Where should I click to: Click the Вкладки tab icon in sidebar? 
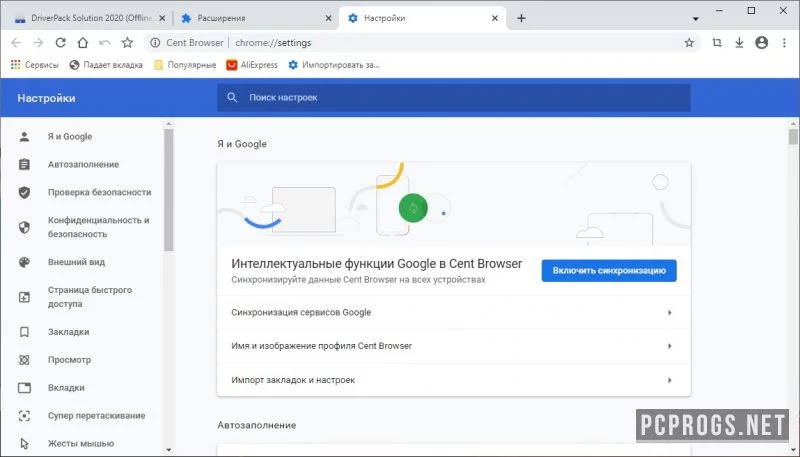(24, 388)
